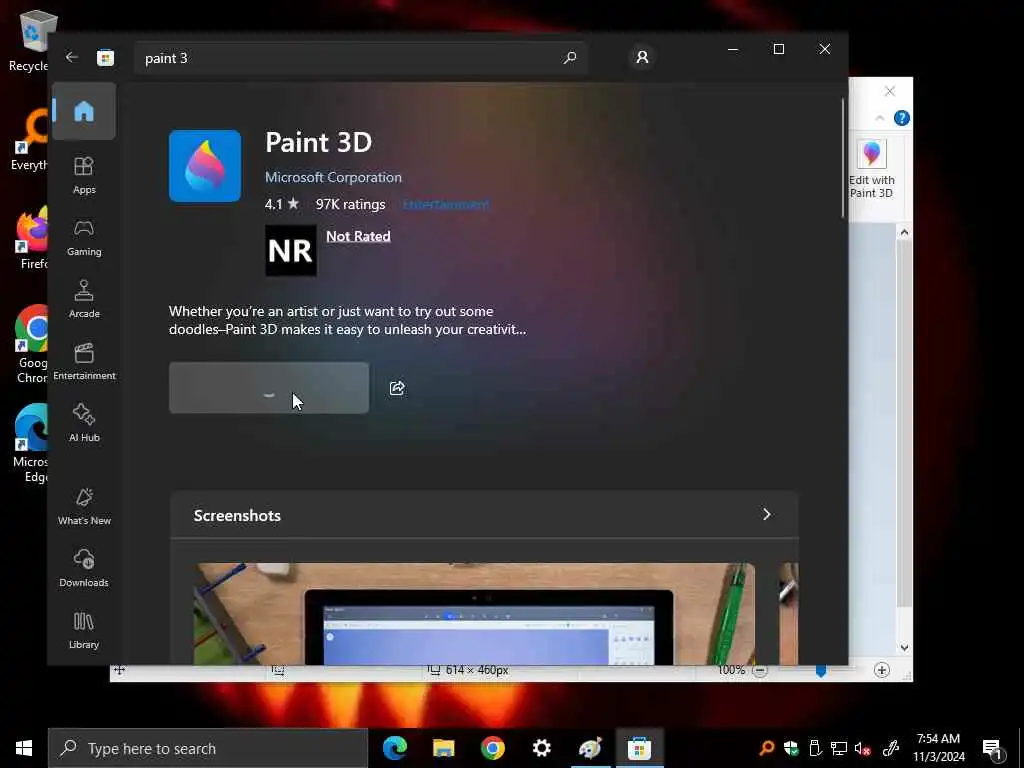Open Google Chrome from taskbar
The height and width of the screenshot is (768, 1024).
(x=492, y=748)
